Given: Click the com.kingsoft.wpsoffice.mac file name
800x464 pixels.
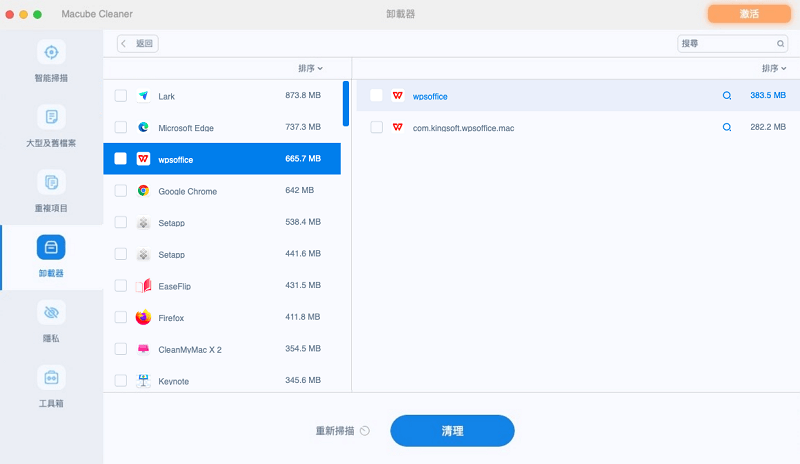Looking at the screenshot, I should click(x=463, y=128).
